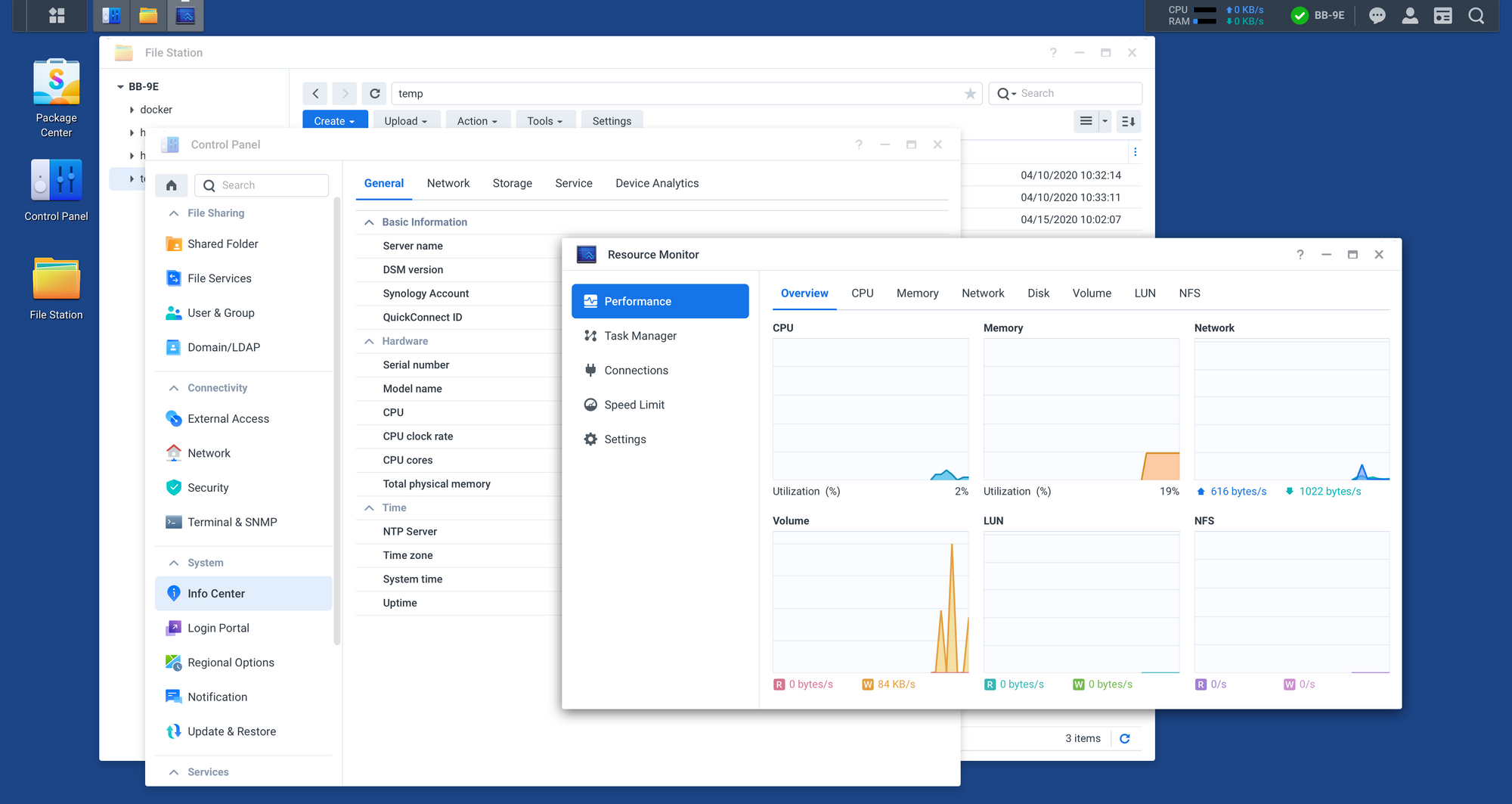Switch to Device Analytics tab
This screenshot has height=804, width=1512.
coord(657,183)
